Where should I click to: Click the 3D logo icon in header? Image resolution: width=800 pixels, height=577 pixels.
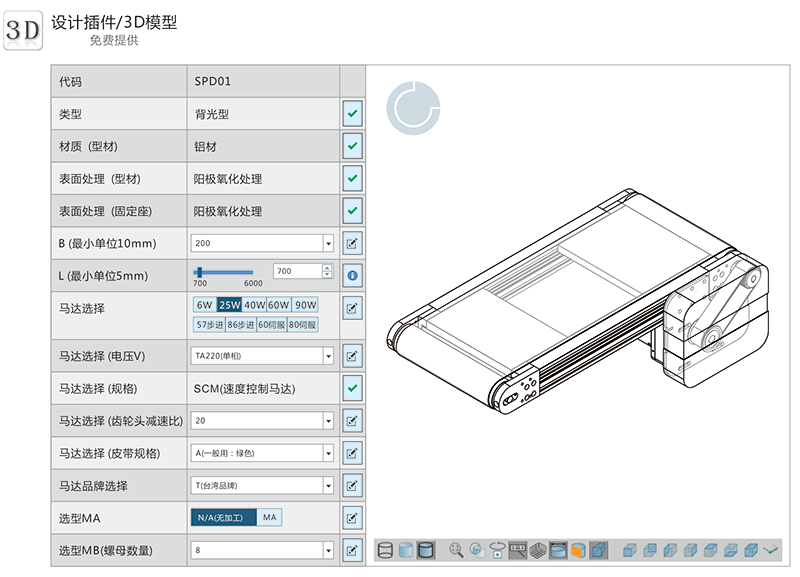tap(22, 31)
